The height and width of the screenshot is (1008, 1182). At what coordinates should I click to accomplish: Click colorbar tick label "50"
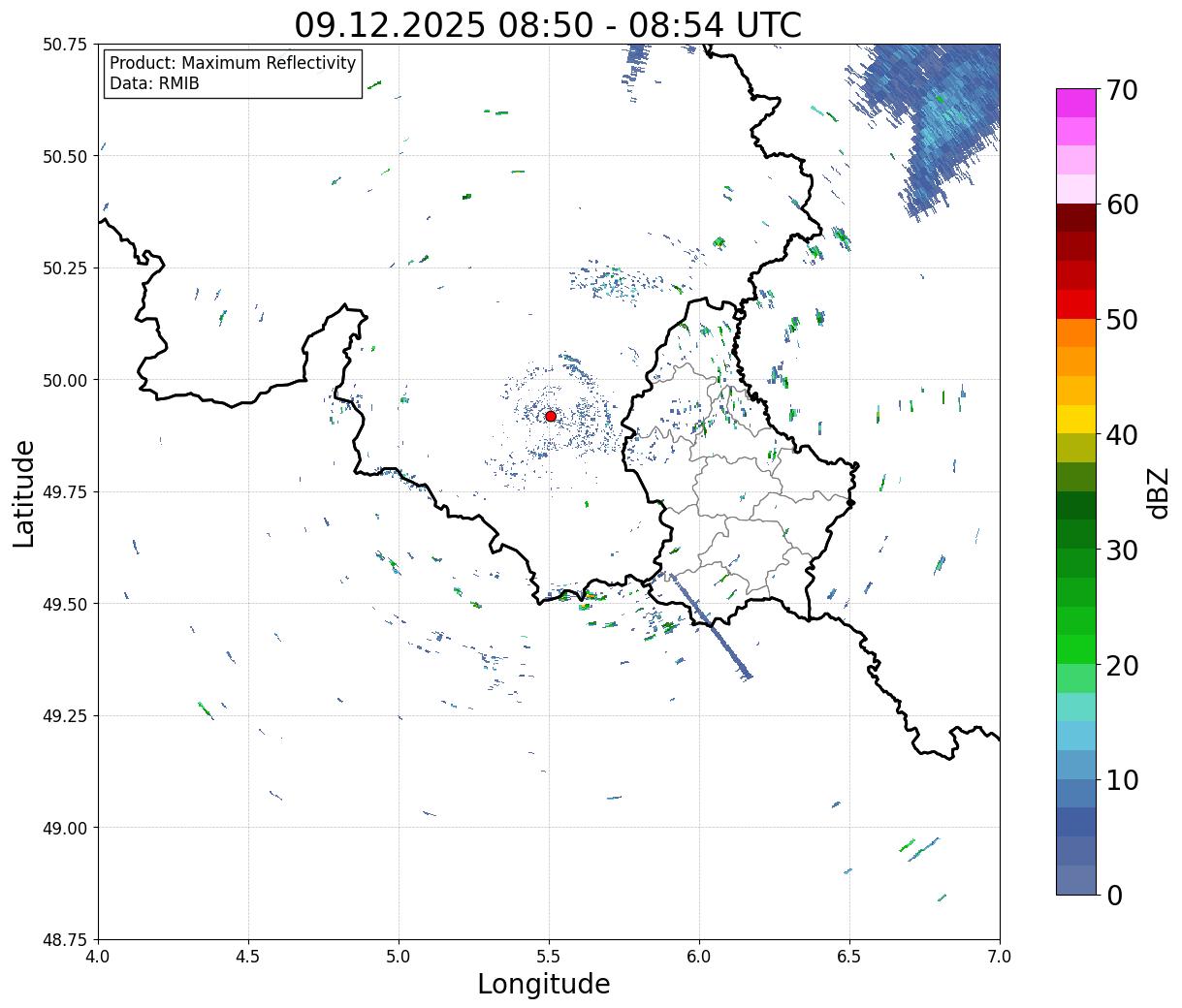1122,320
